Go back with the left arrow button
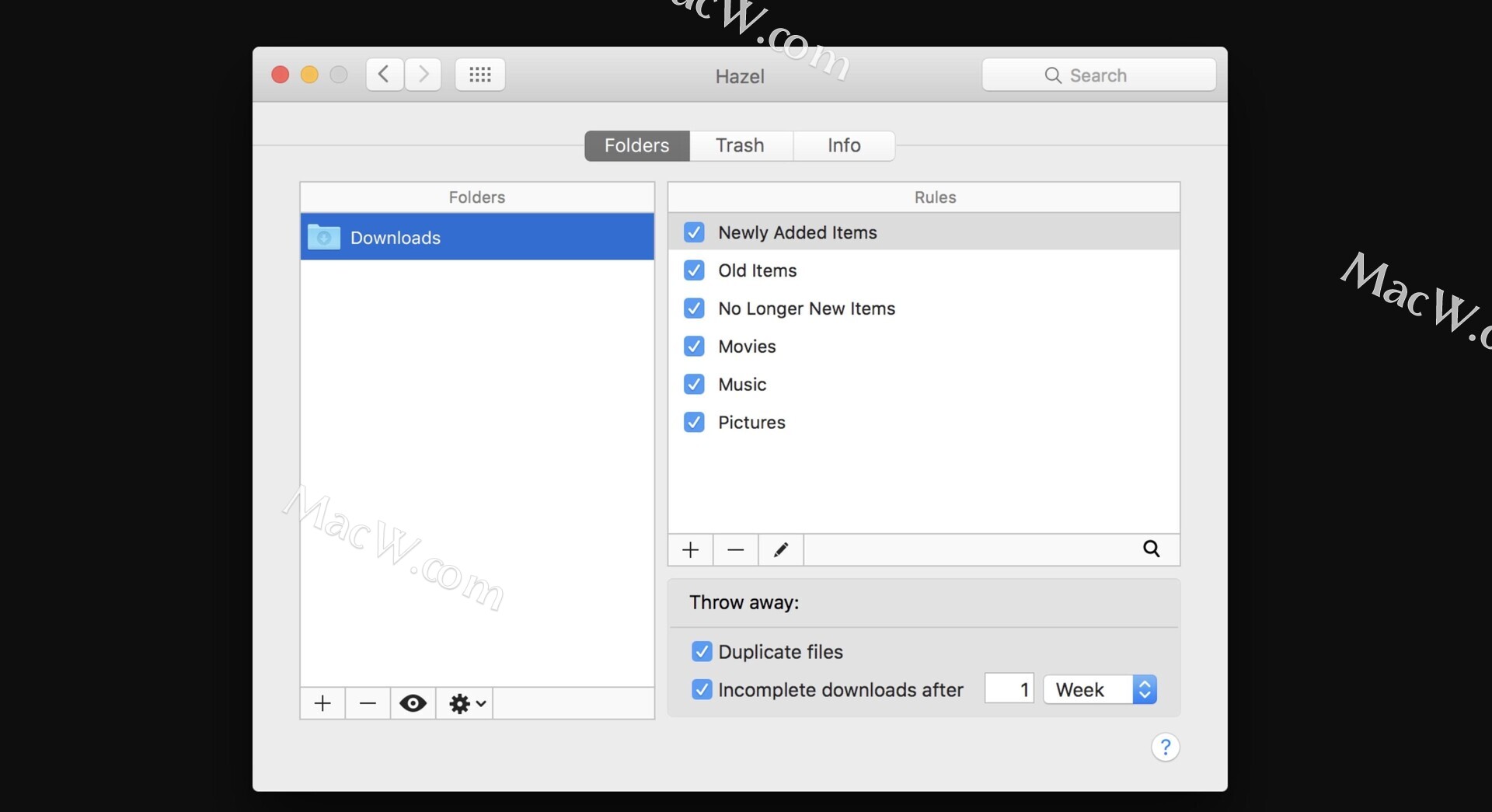Screen dimensions: 1492x812 tap(384, 75)
